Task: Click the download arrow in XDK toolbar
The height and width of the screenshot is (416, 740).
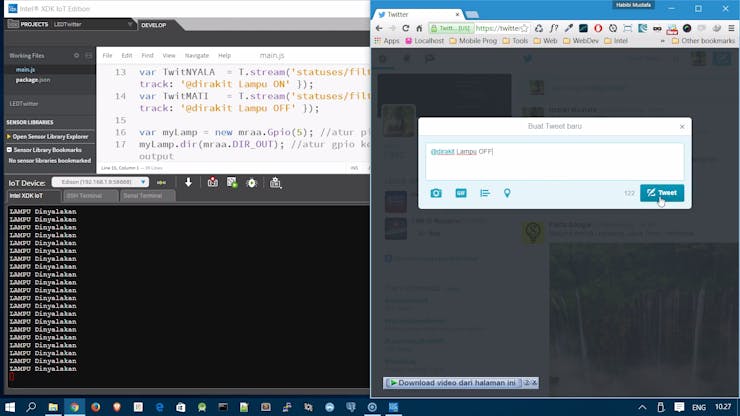Action: pyautogui.click(x=188, y=182)
